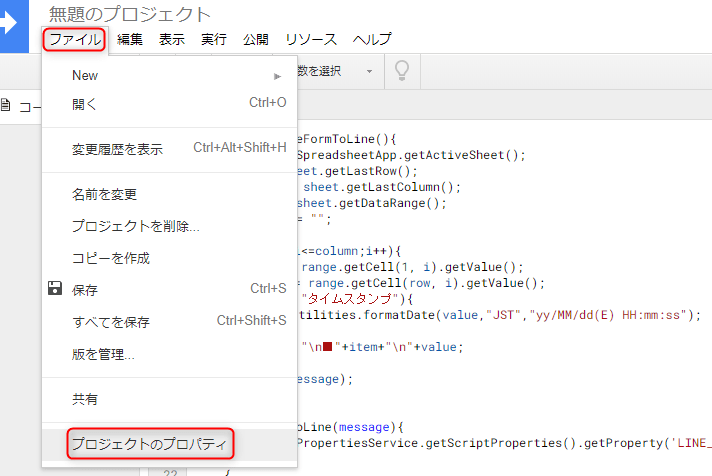This screenshot has height=476, width=712.
Task: Choose 共有 menu entry
Action: click(x=169, y=399)
